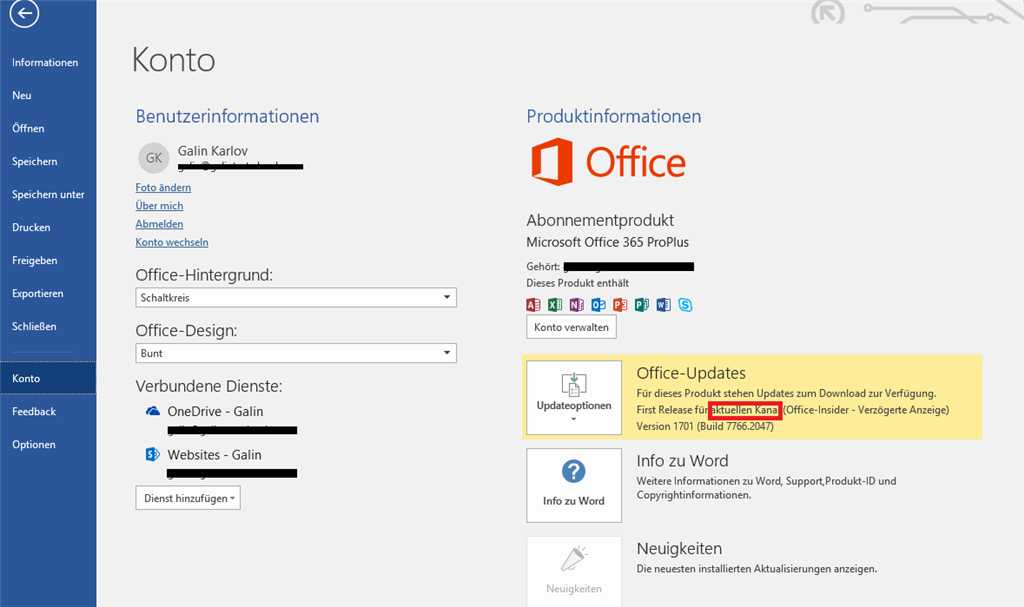The height and width of the screenshot is (607, 1024).
Task: Click the Über mich link
Action: coord(159,206)
